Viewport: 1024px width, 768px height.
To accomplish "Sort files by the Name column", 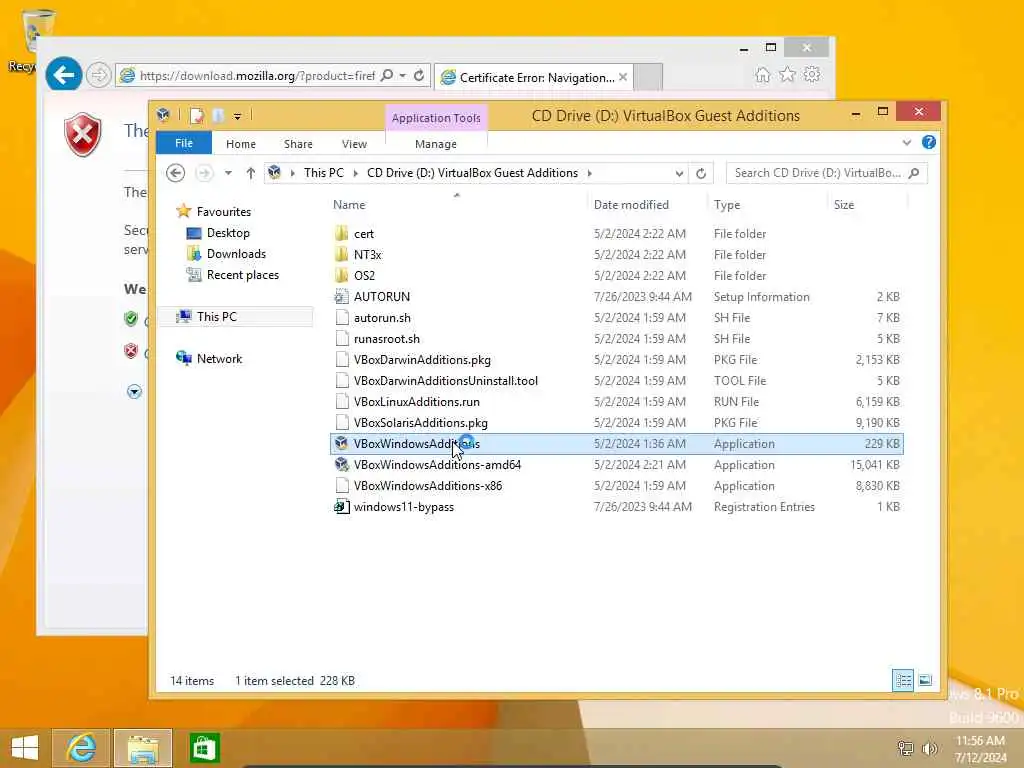I will point(349,205).
